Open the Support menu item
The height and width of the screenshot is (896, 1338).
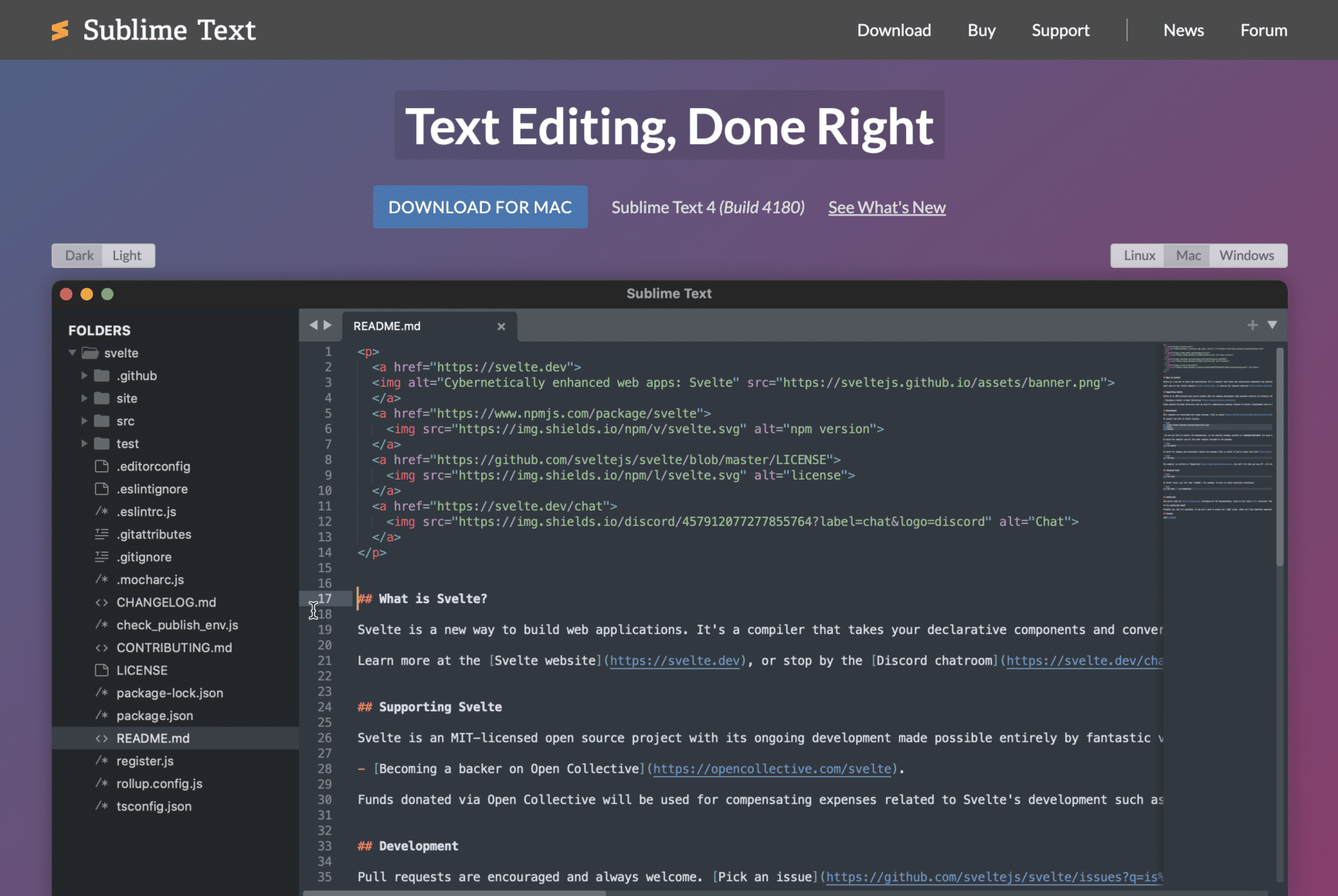click(x=1060, y=30)
